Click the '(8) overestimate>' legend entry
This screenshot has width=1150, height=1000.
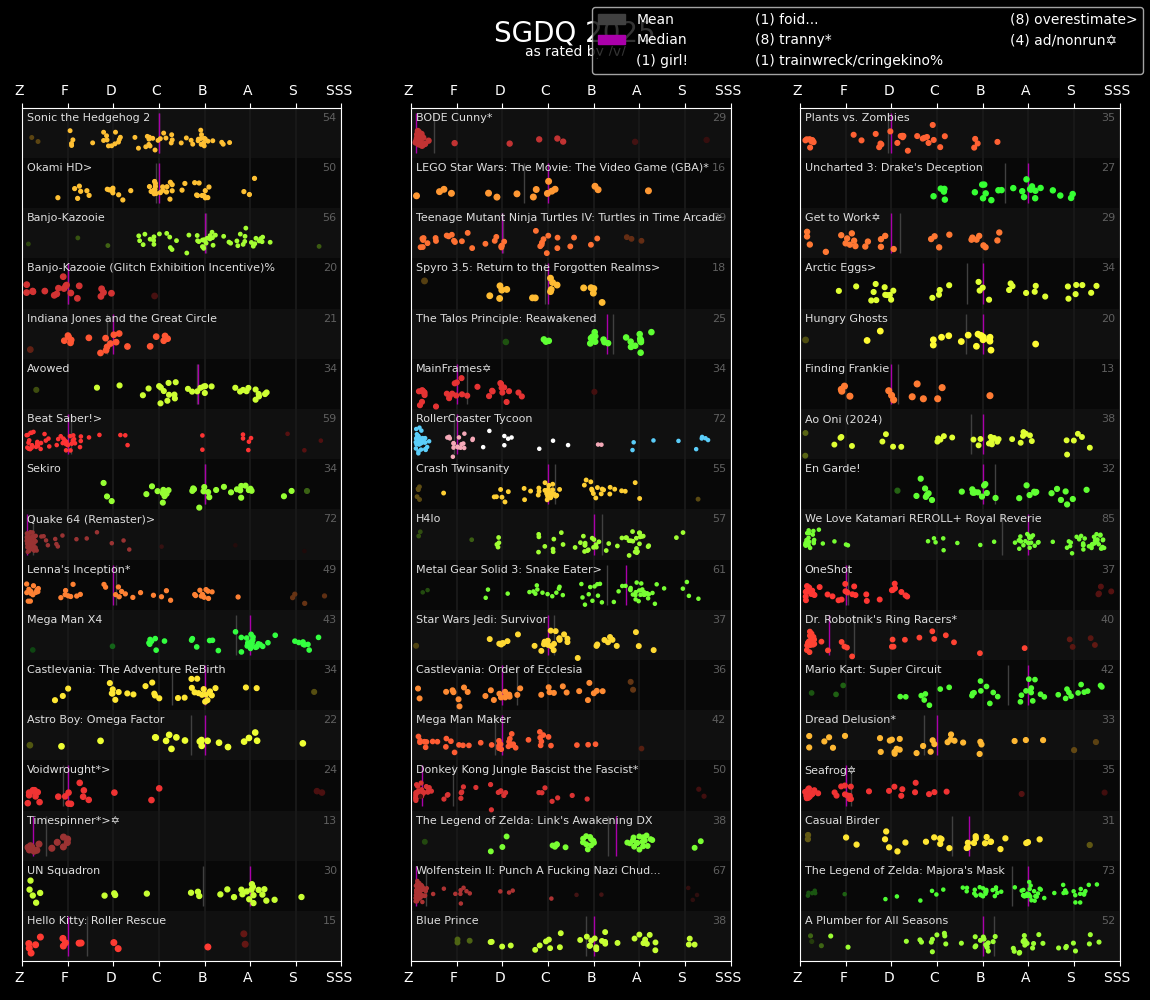tap(1073, 20)
